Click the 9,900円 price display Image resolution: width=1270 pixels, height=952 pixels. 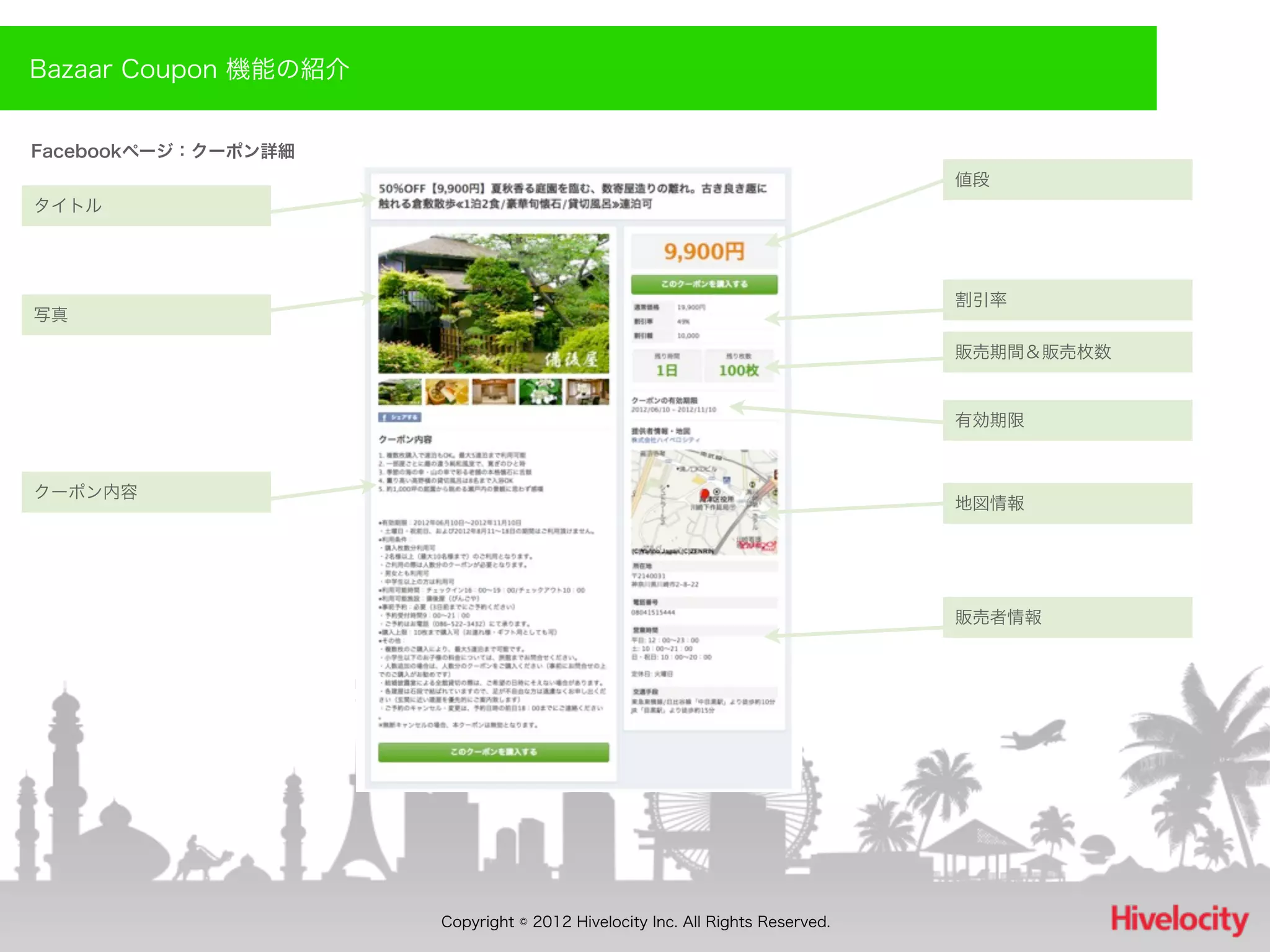pyautogui.click(x=704, y=252)
